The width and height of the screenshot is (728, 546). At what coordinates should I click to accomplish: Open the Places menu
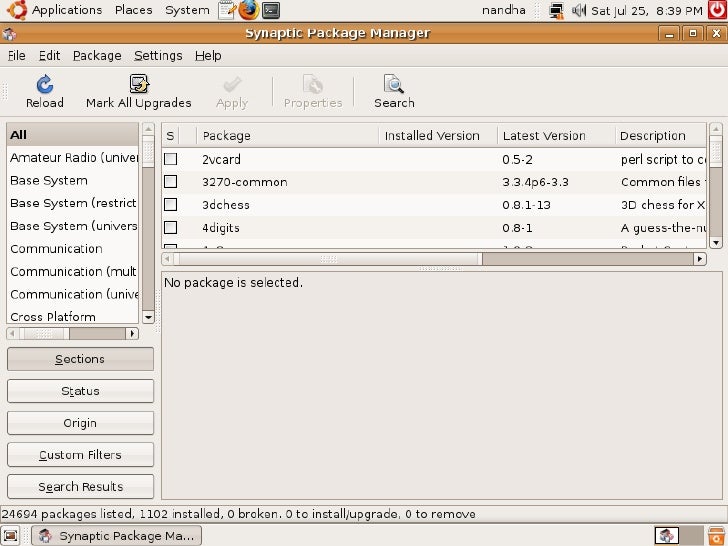tap(134, 10)
